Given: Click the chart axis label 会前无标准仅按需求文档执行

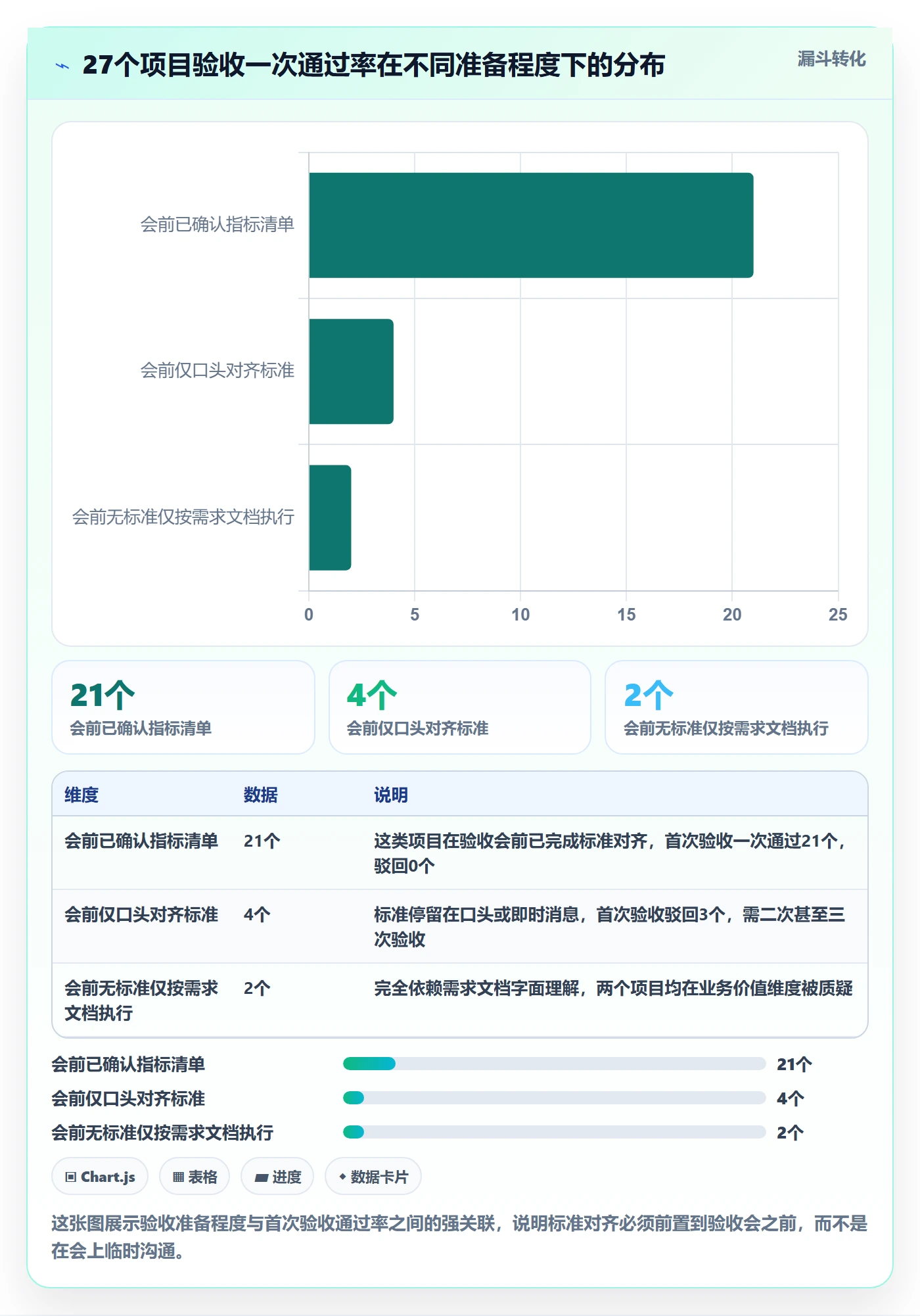Looking at the screenshot, I should (x=183, y=517).
